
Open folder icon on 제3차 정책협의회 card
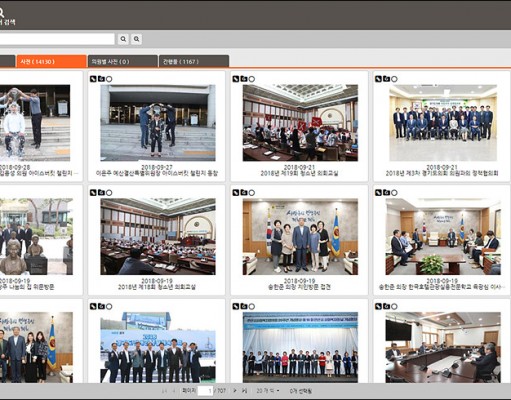click(386, 79)
